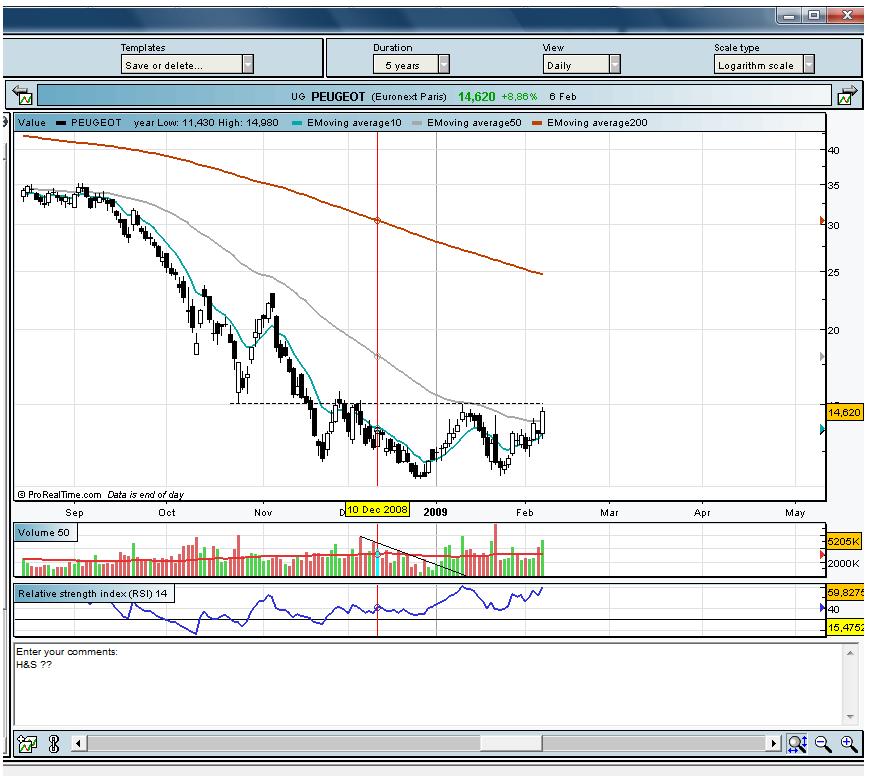
Task: Click the figure-eight icon in bottom toolbar
Action: [53, 743]
